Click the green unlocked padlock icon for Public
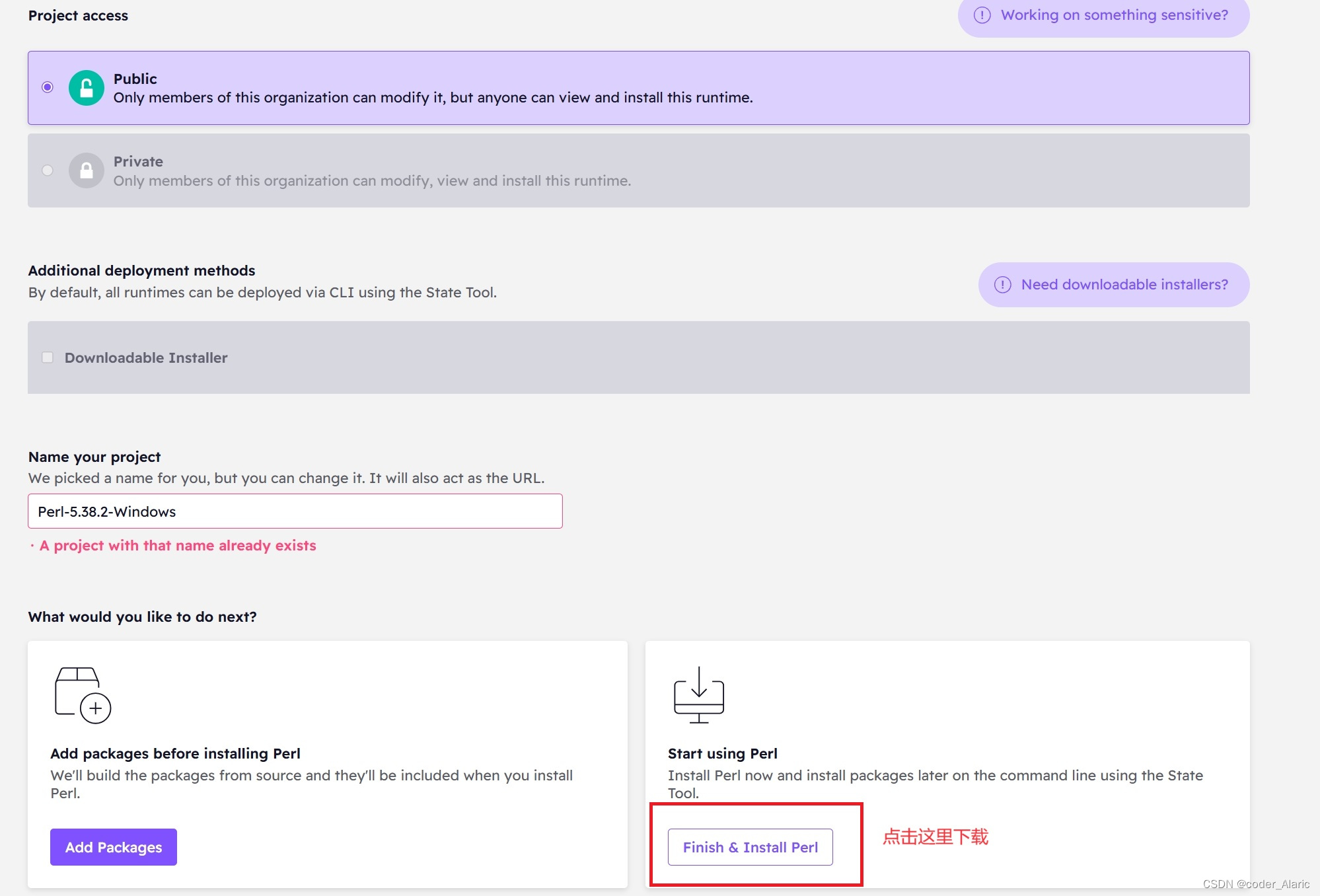Viewport: 1320px width, 896px height. point(87,88)
